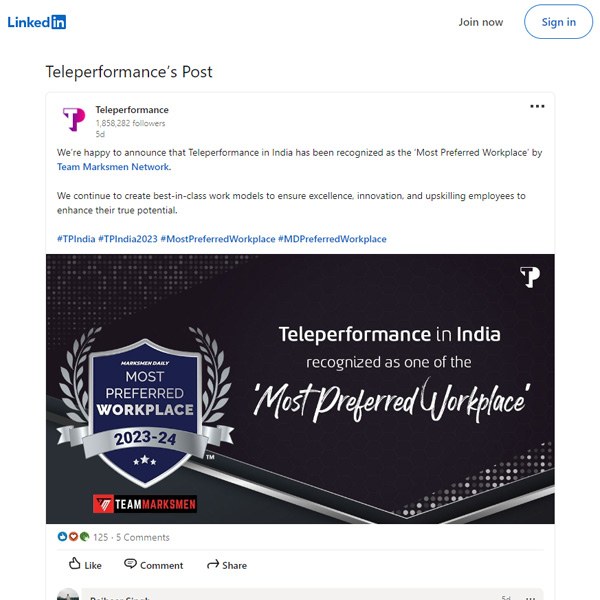Image resolution: width=600 pixels, height=600 pixels.
Task: Click the green clapping reaction emoji
Action: [84, 536]
